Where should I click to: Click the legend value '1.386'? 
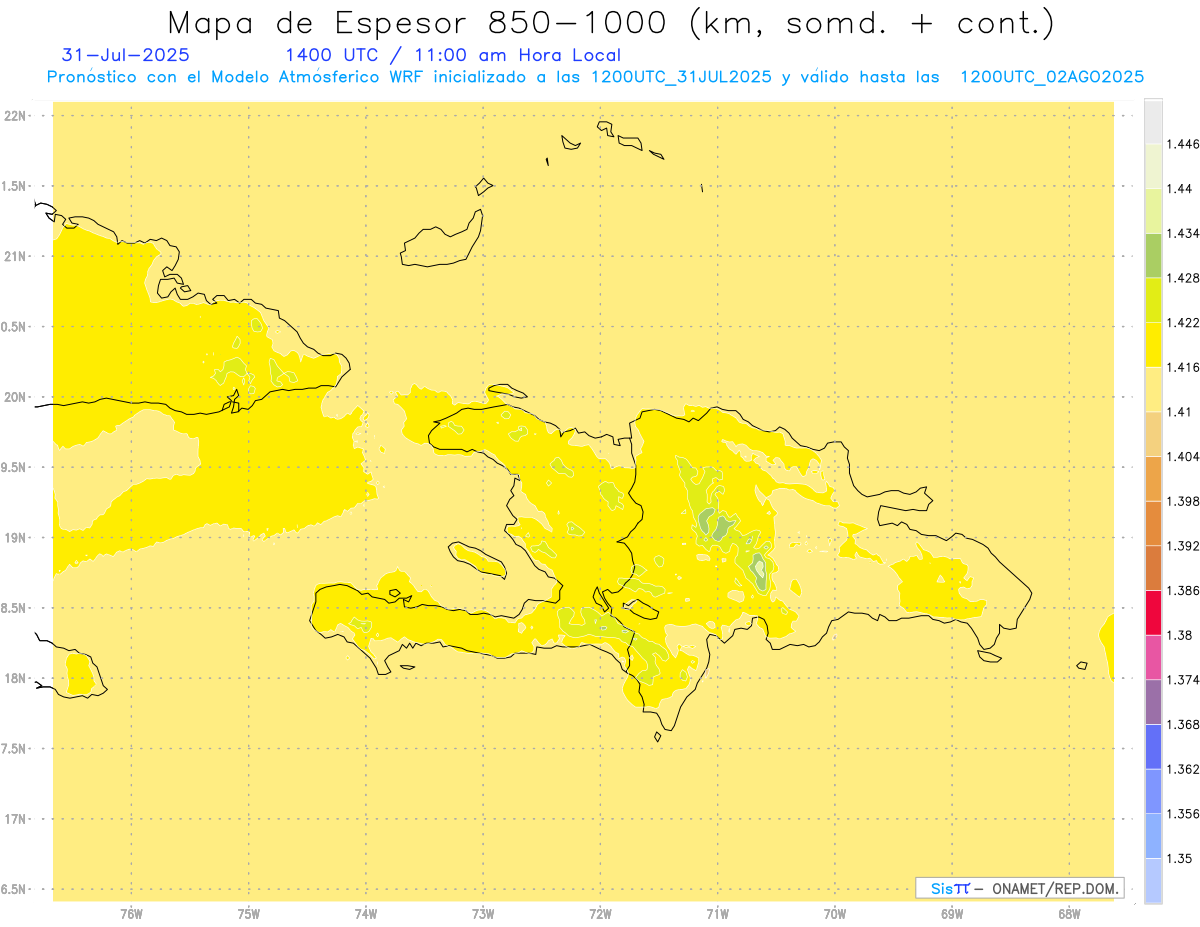click(x=1183, y=590)
